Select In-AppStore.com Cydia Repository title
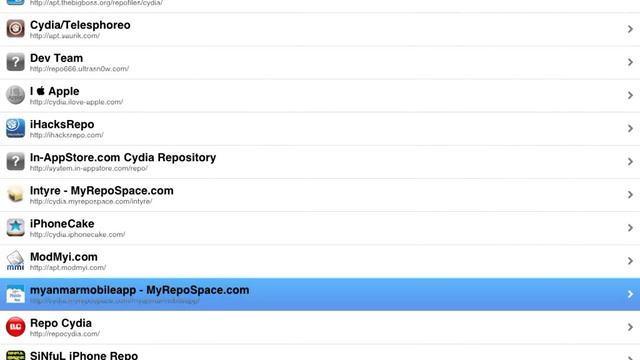 coord(123,158)
